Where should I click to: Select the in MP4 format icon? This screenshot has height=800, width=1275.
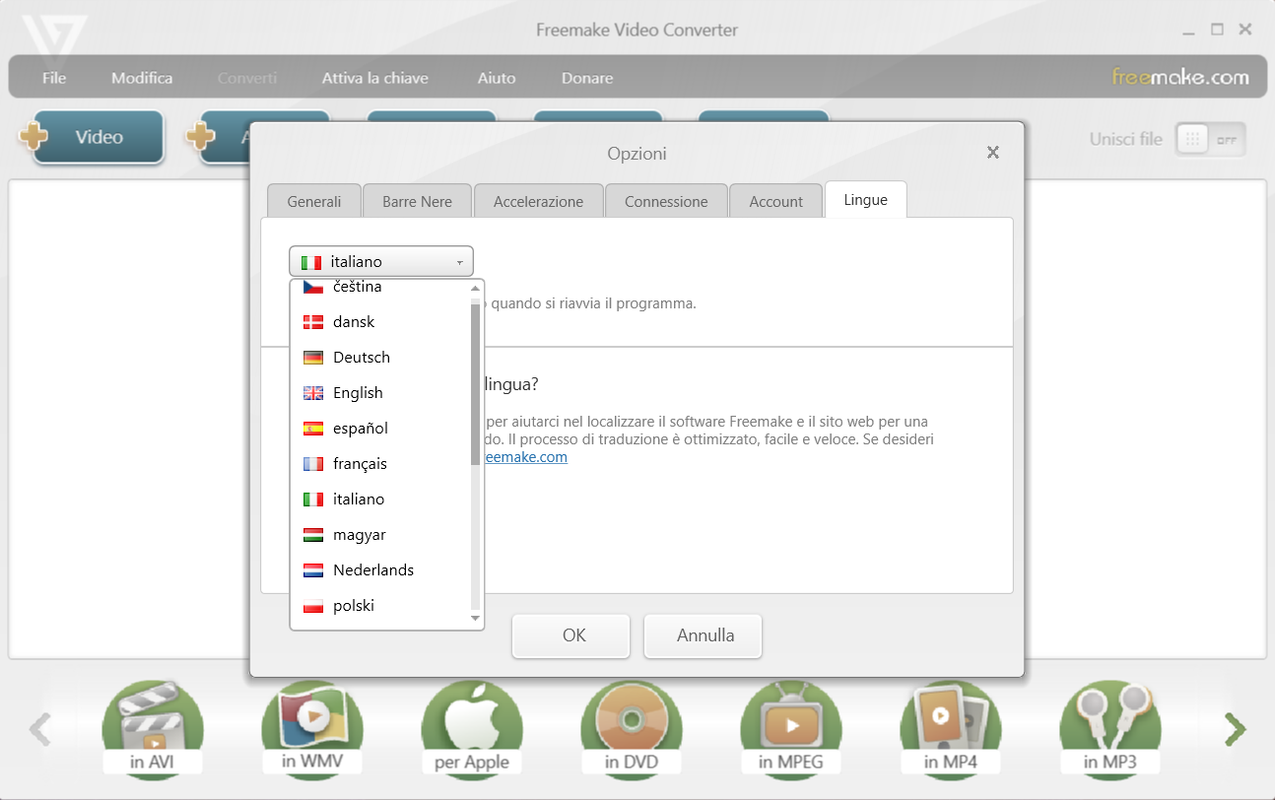click(x=951, y=728)
